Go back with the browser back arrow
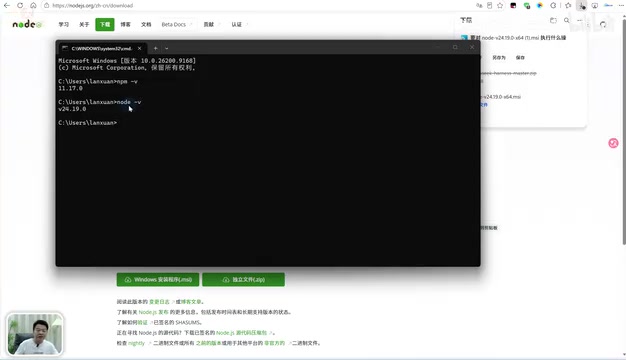Image resolution: width=626 pixels, height=360 pixels. pos(7,6)
